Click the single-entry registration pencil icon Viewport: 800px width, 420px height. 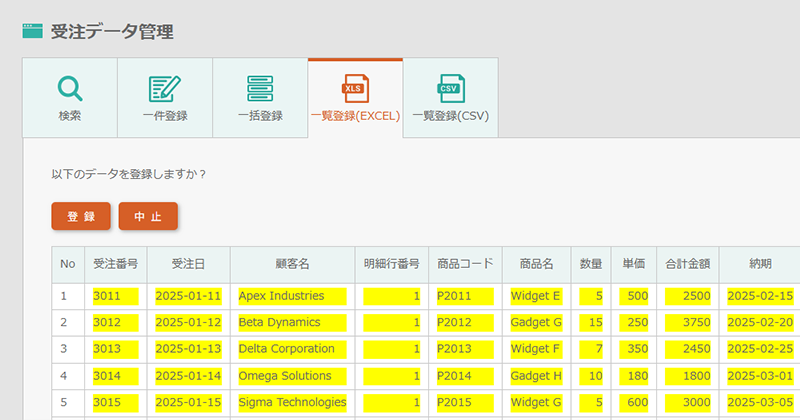[x=164, y=88]
